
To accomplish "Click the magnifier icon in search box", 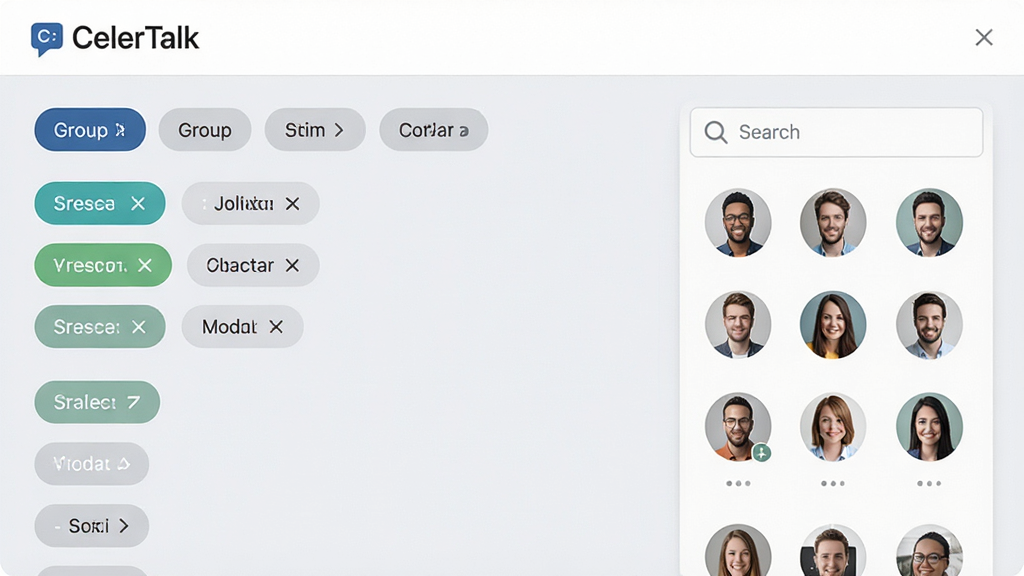I will pos(716,132).
